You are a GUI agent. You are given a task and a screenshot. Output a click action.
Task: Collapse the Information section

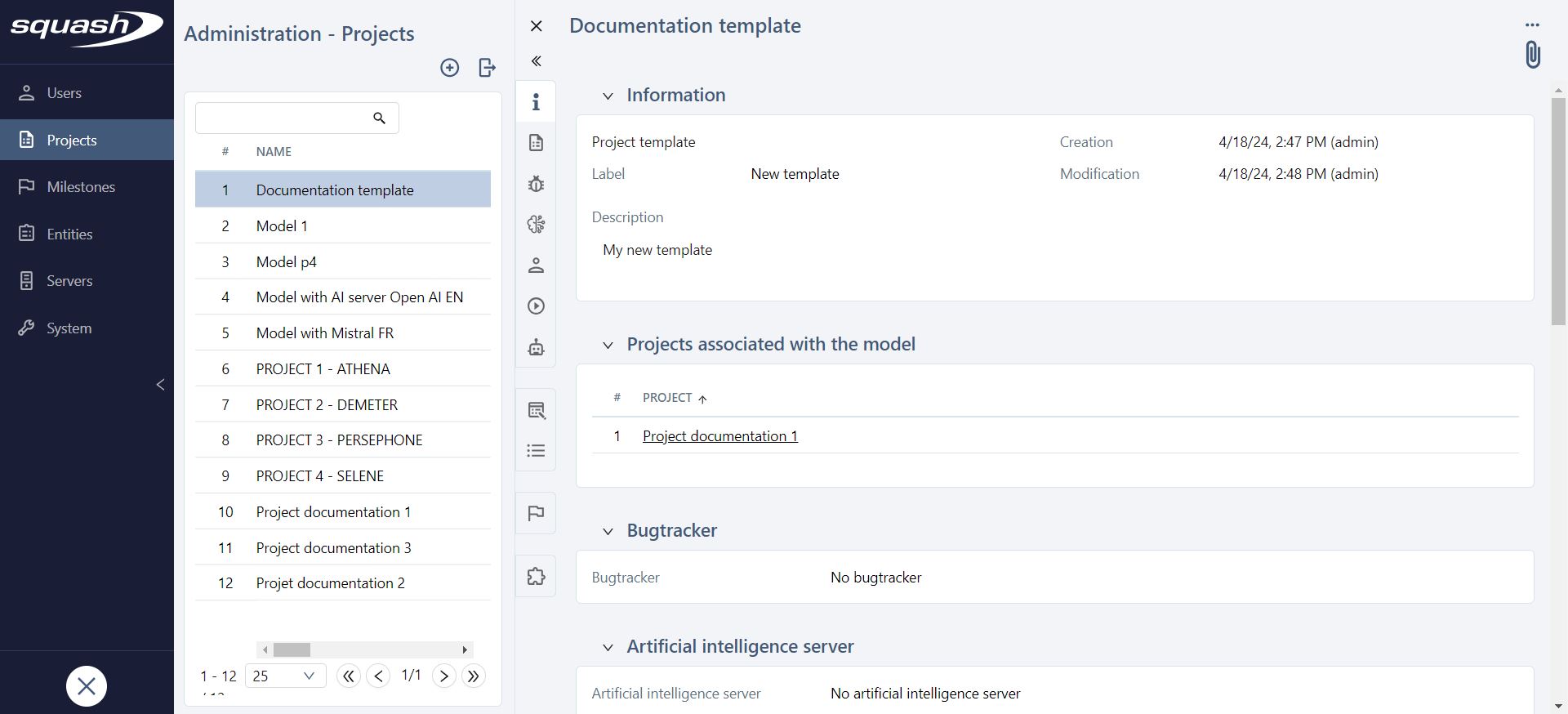pyautogui.click(x=608, y=96)
